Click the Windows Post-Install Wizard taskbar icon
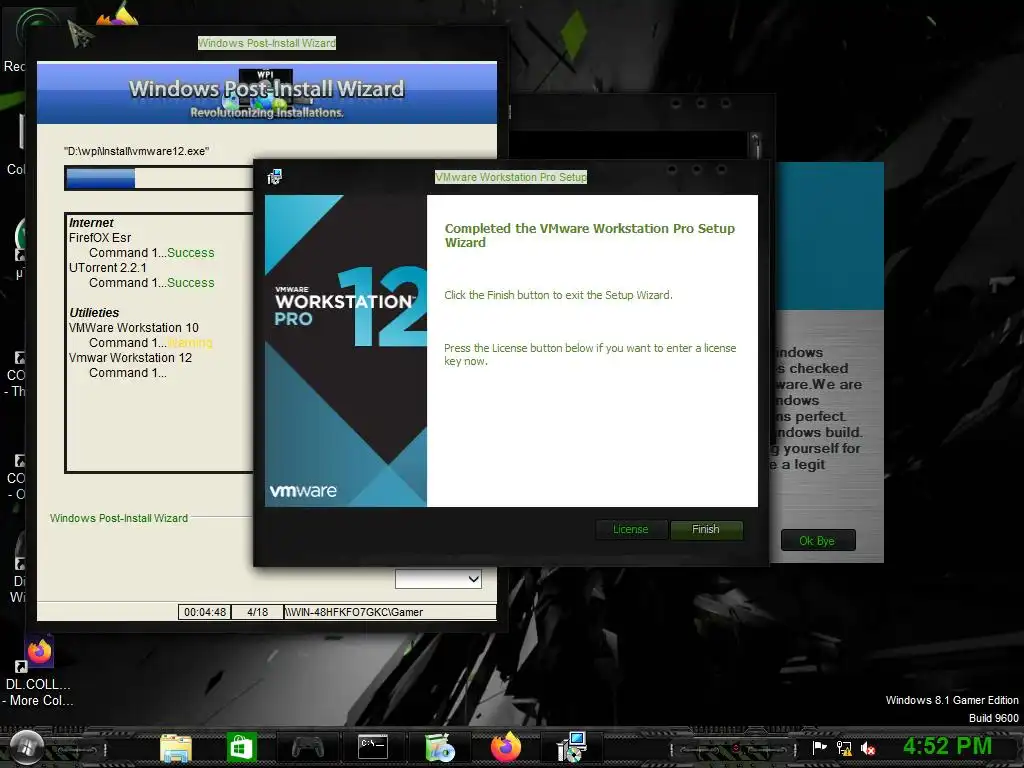Viewport: 1024px width, 768px height. tap(440, 748)
